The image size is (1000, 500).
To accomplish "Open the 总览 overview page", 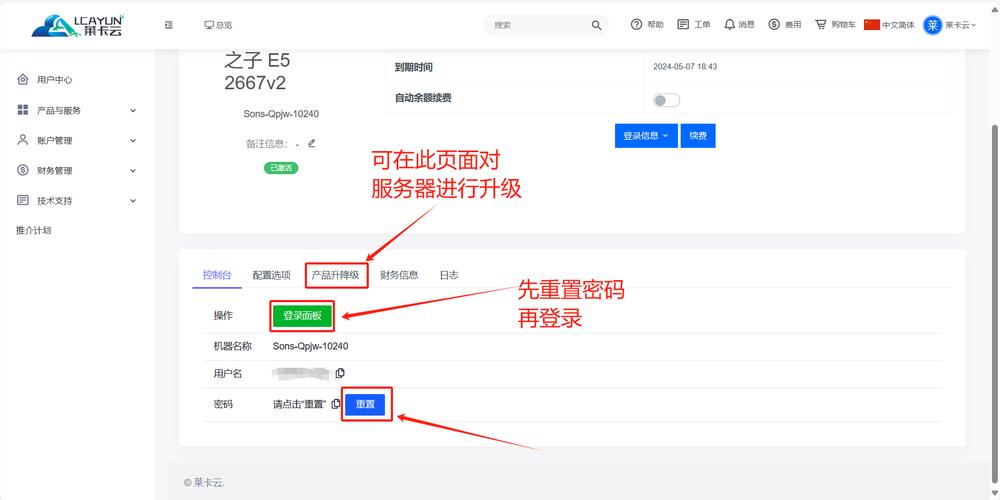I will click(x=218, y=25).
